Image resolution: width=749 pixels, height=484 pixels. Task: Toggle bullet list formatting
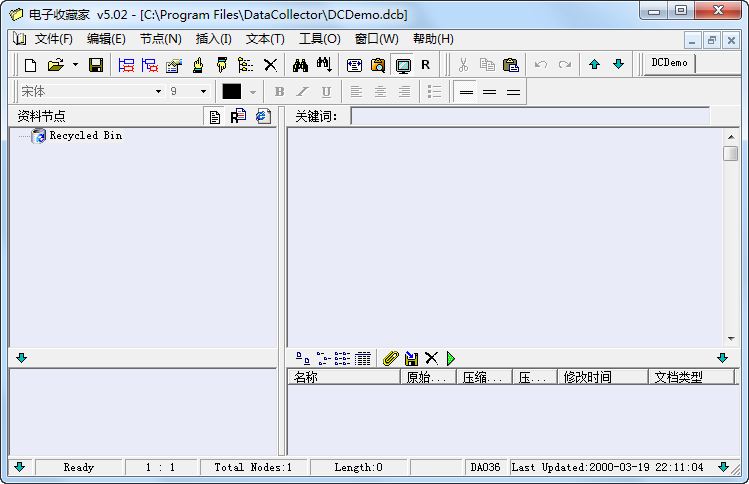point(434,91)
